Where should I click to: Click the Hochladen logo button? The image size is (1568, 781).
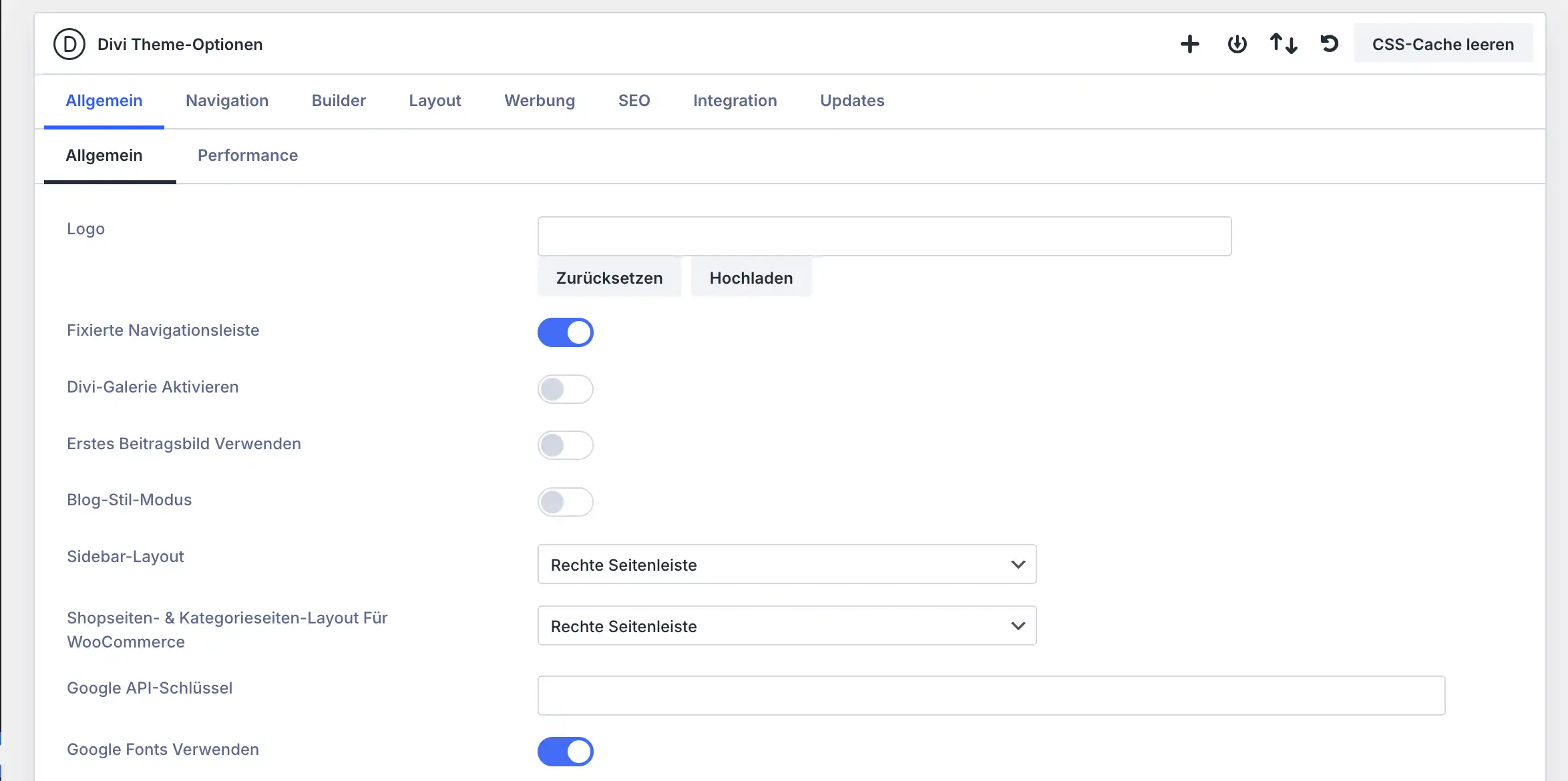coord(751,278)
